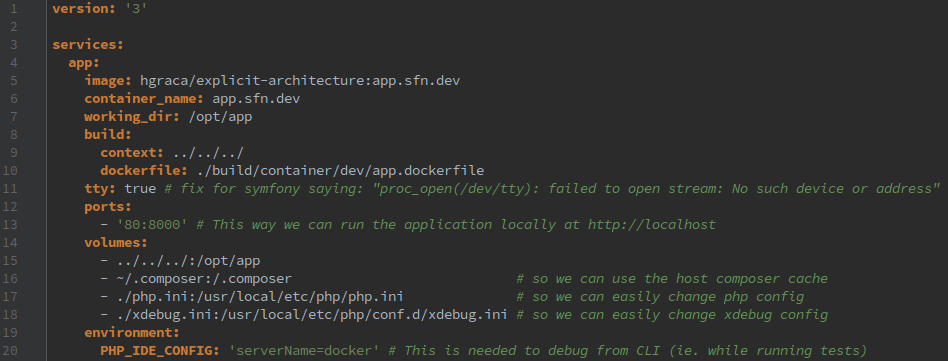Click line number 1 in the gutter
The image size is (948, 361).
(14, 9)
